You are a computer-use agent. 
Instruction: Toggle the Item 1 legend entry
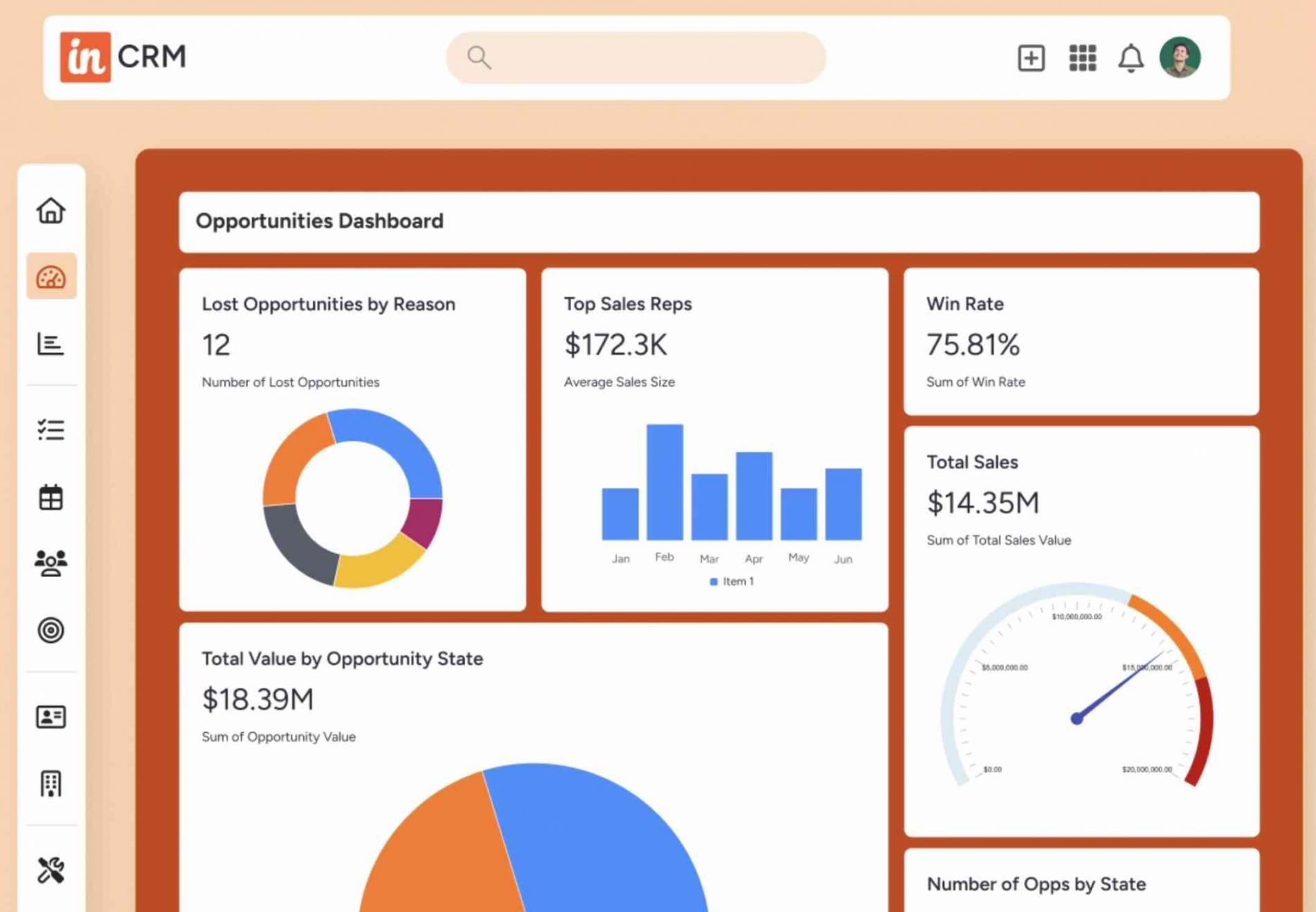tap(732, 581)
